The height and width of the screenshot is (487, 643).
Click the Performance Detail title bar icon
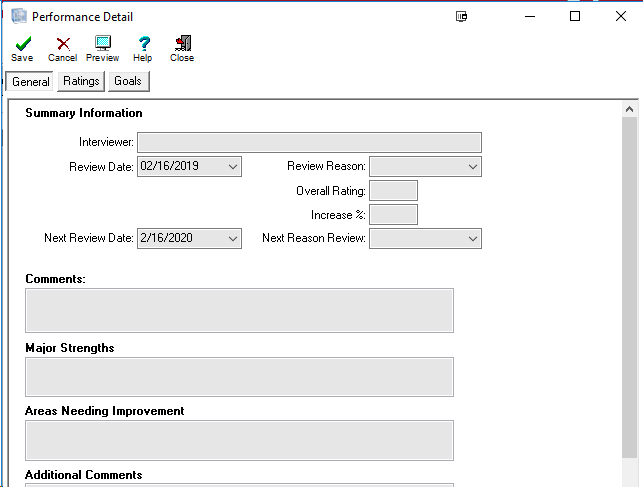point(18,17)
